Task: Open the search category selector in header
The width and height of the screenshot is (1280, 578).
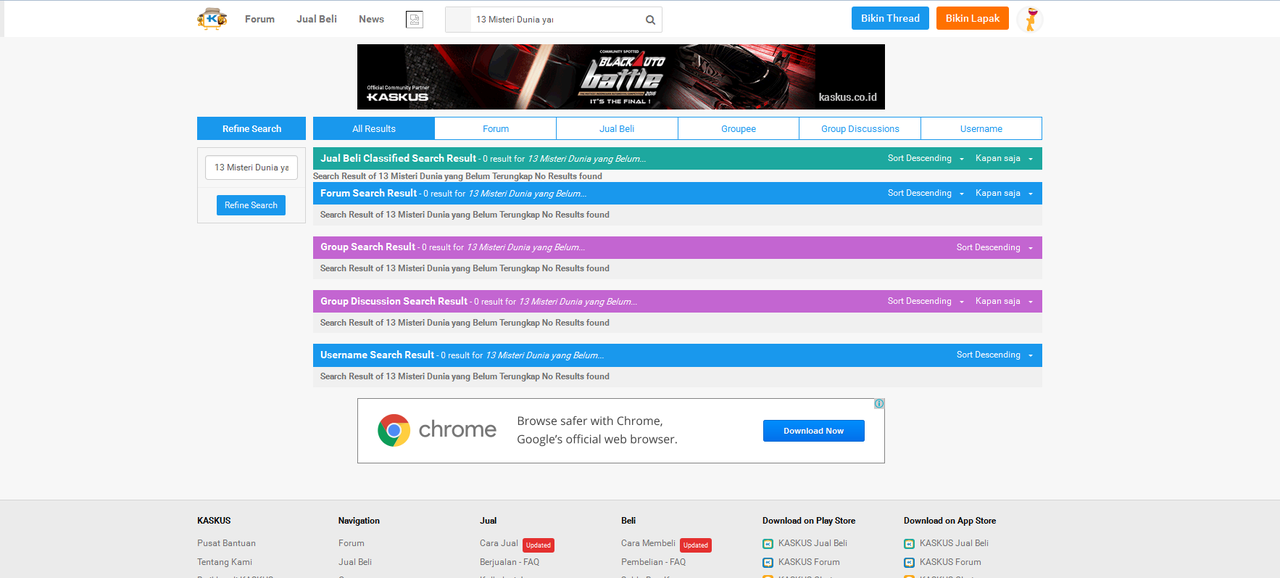Action: pos(458,19)
